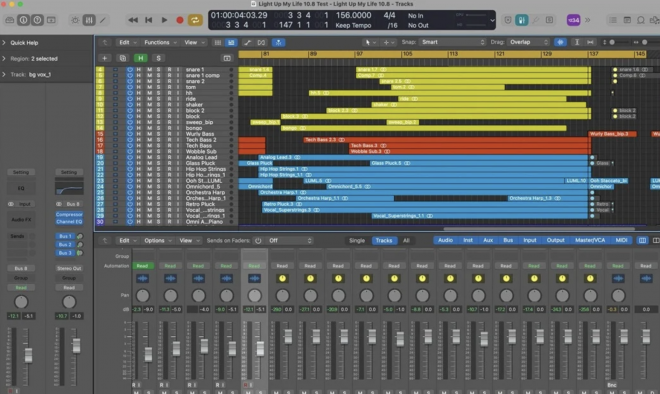Solo the Wurly Bass track
This screenshot has height=394, width=660.
click(x=159, y=134)
